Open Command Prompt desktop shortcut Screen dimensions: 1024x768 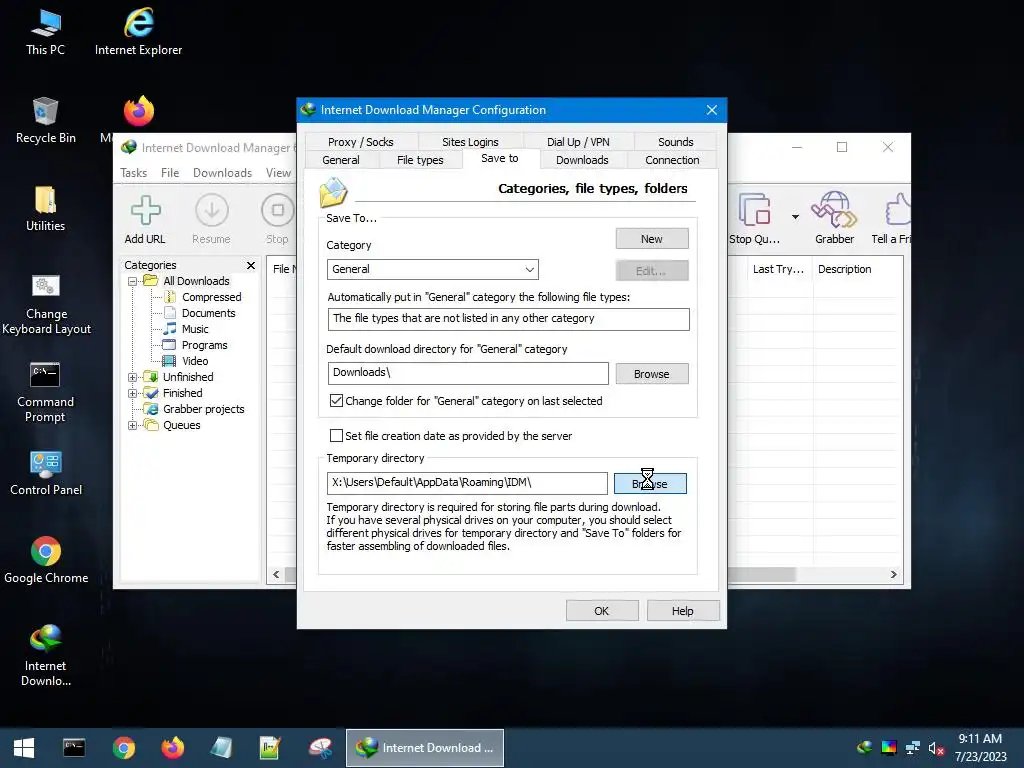45,392
